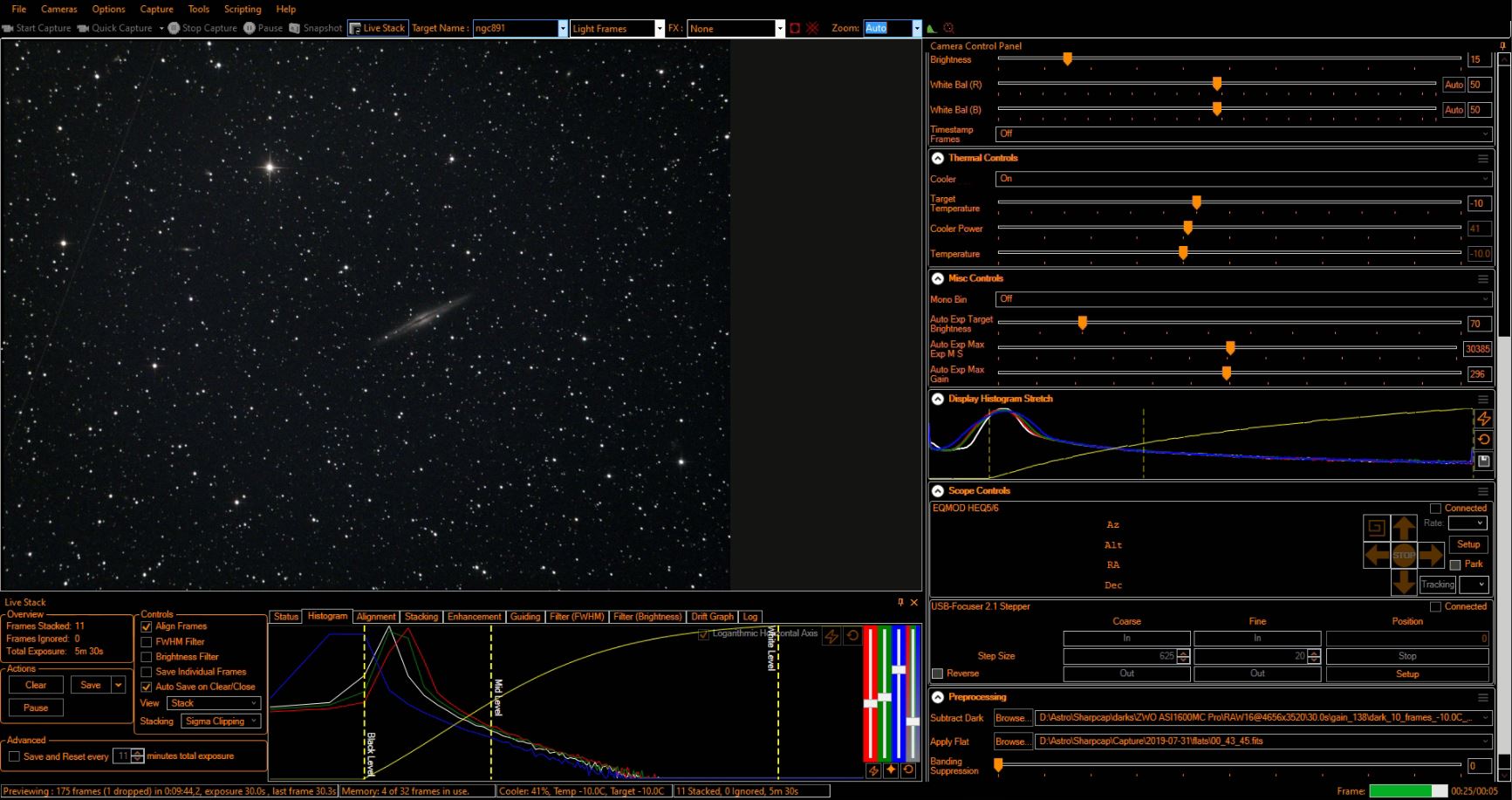Open the Mono Bin dropdown
Screen dimensions: 1512x800
pyautogui.click(x=1243, y=299)
